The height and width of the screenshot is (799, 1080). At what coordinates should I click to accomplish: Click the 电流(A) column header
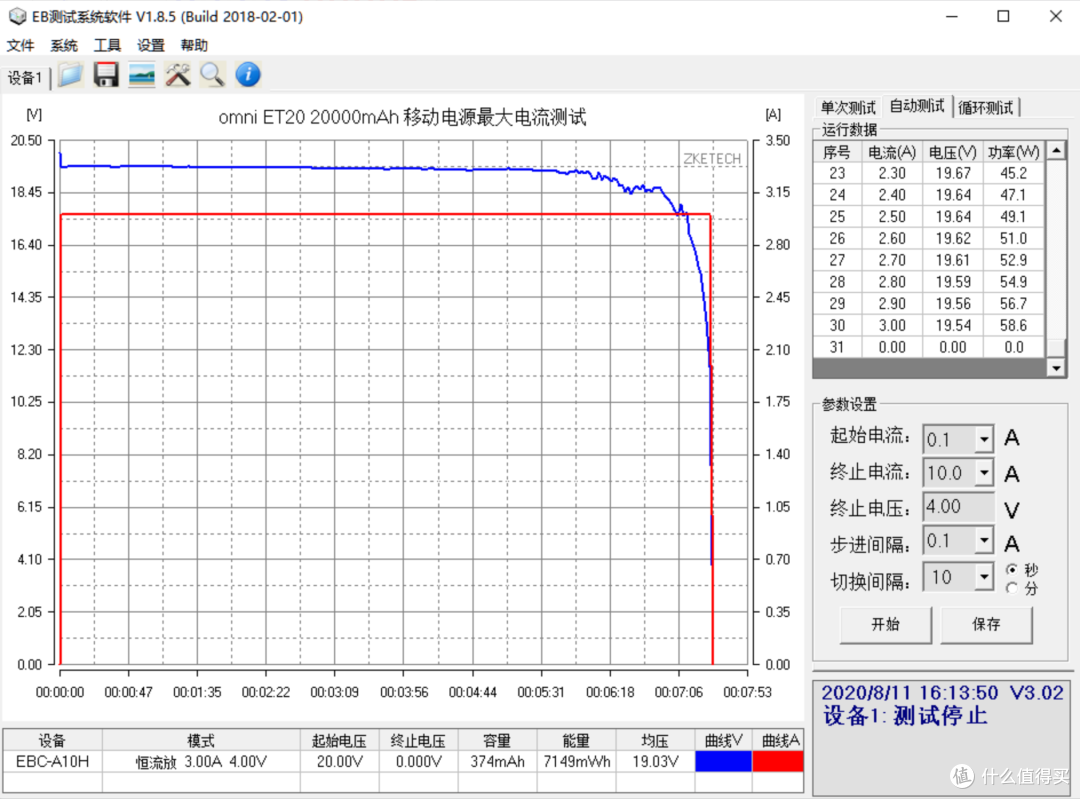[891, 152]
